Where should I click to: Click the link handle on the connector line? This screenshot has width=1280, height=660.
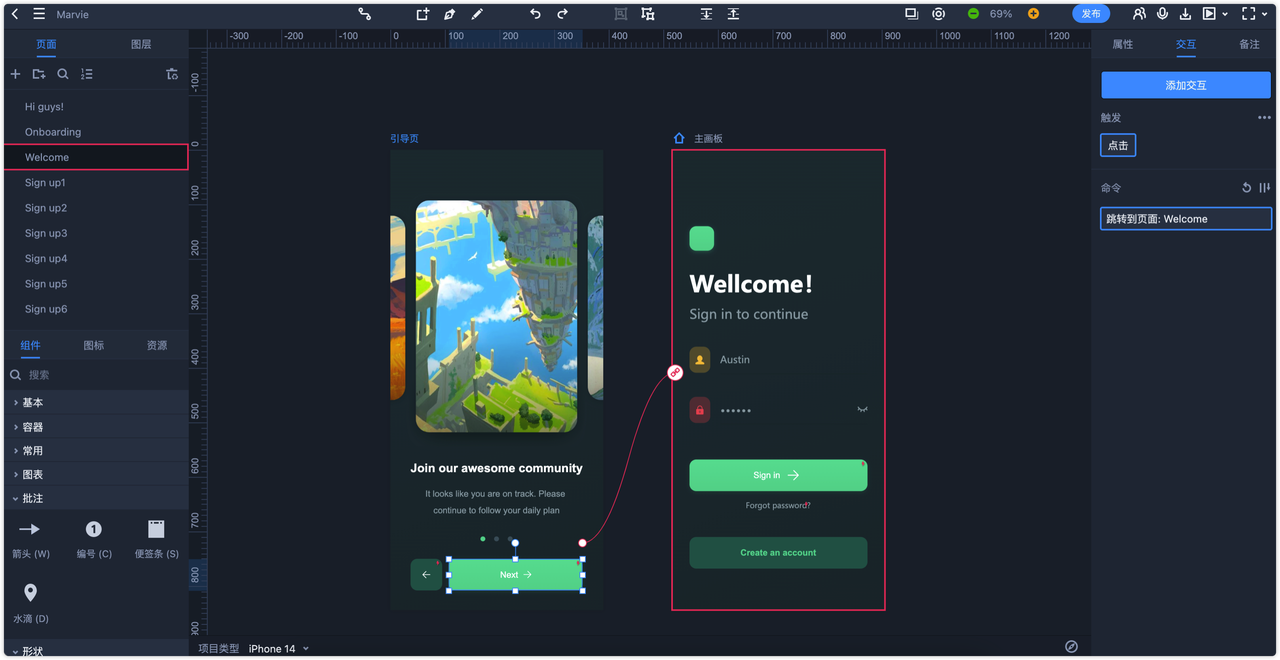(x=675, y=372)
